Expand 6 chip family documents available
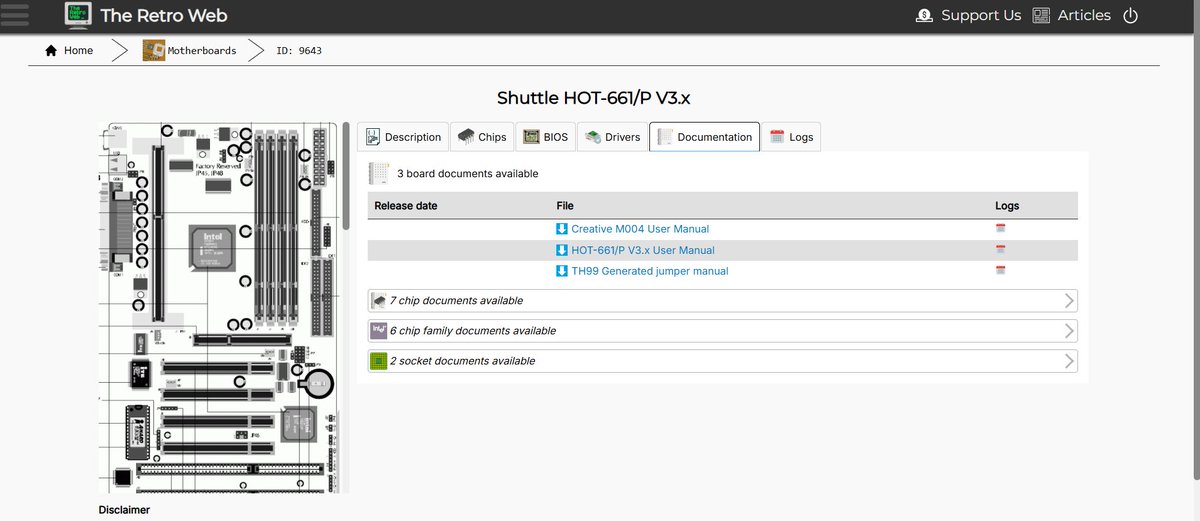The height and width of the screenshot is (521, 1200). (x=723, y=330)
